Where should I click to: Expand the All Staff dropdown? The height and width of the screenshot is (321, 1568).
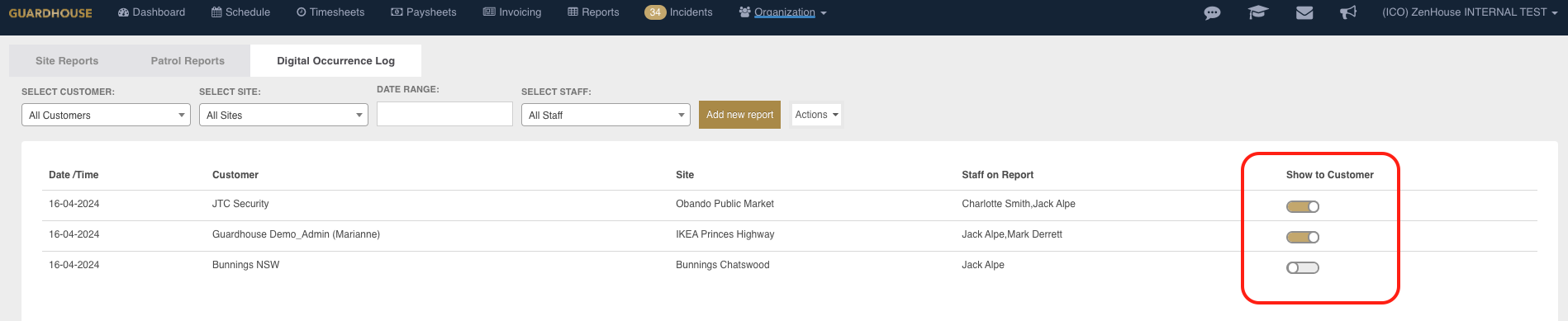point(606,115)
